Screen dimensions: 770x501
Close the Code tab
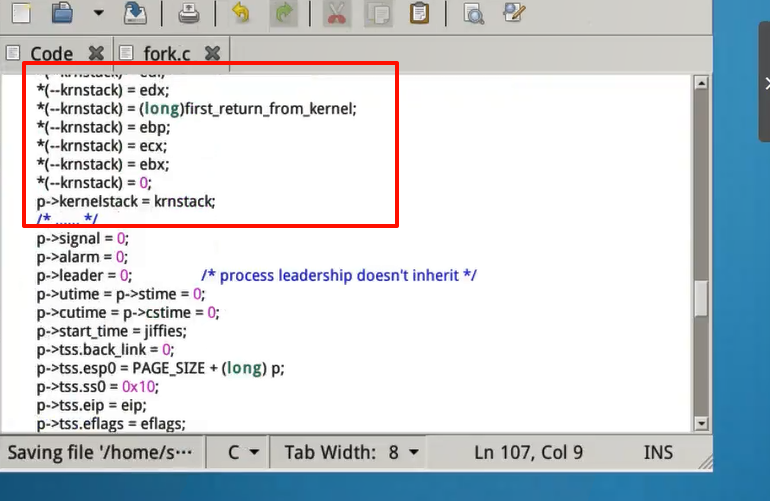pyautogui.click(x=96, y=53)
